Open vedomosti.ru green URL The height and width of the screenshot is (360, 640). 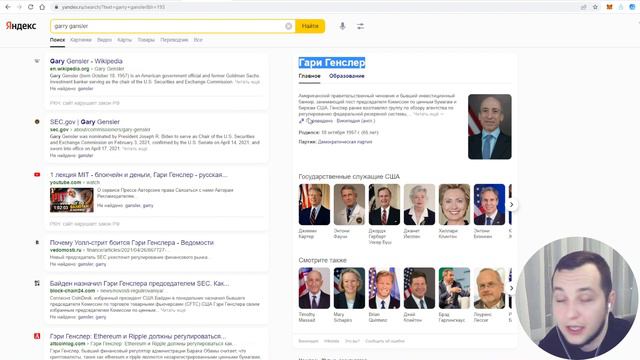(66, 250)
